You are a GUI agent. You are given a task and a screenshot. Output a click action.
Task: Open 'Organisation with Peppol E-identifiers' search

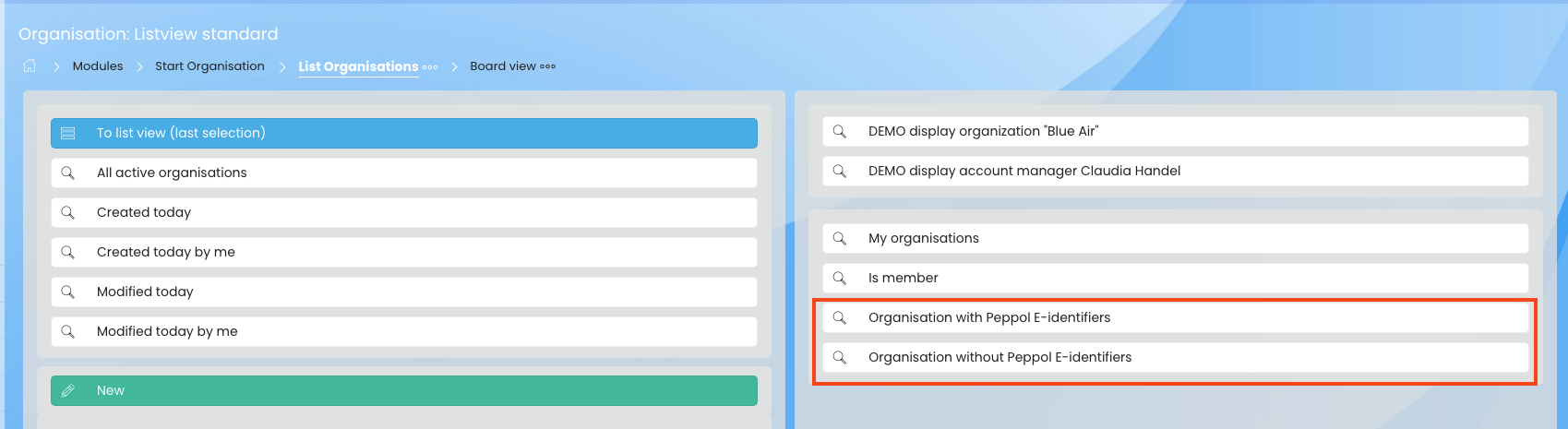point(1174,317)
